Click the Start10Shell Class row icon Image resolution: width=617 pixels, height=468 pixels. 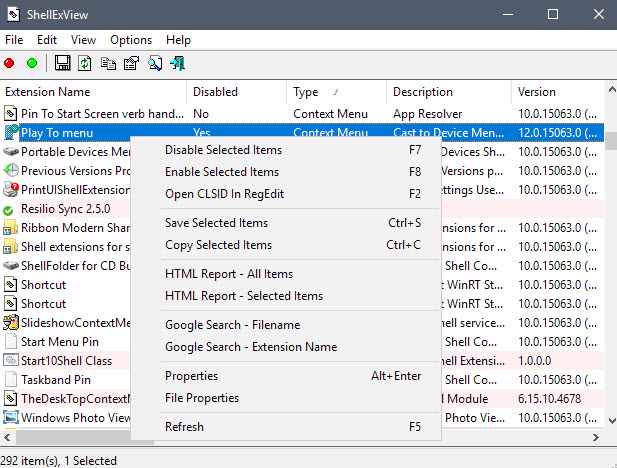(x=11, y=360)
